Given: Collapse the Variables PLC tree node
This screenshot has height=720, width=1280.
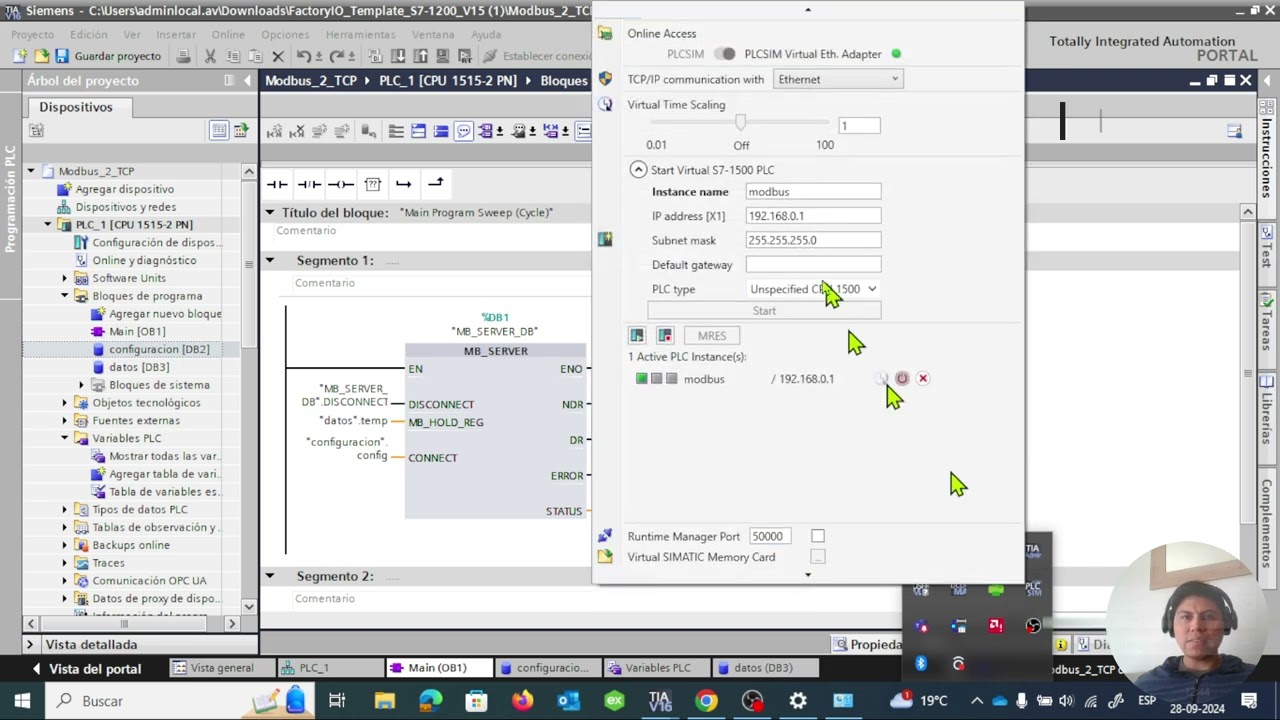Looking at the screenshot, I should (x=65, y=438).
